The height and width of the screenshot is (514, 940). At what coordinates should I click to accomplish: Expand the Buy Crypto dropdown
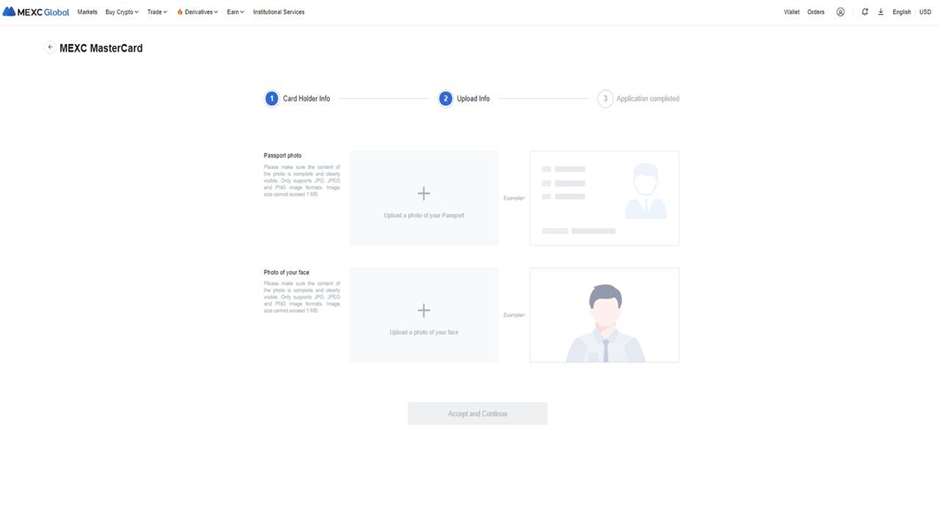pyautogui.click(x=122, y=12)
